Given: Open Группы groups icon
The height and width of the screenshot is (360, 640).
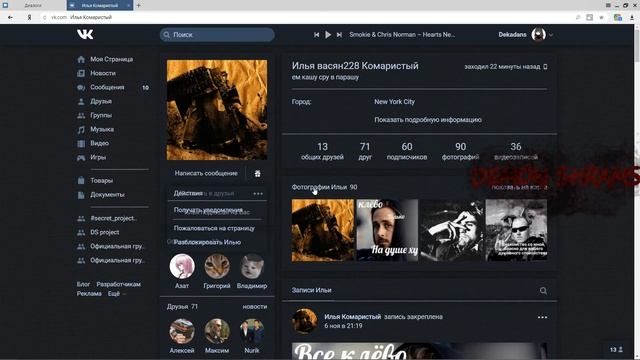Looking at the screenshot, I should point(81,116).
